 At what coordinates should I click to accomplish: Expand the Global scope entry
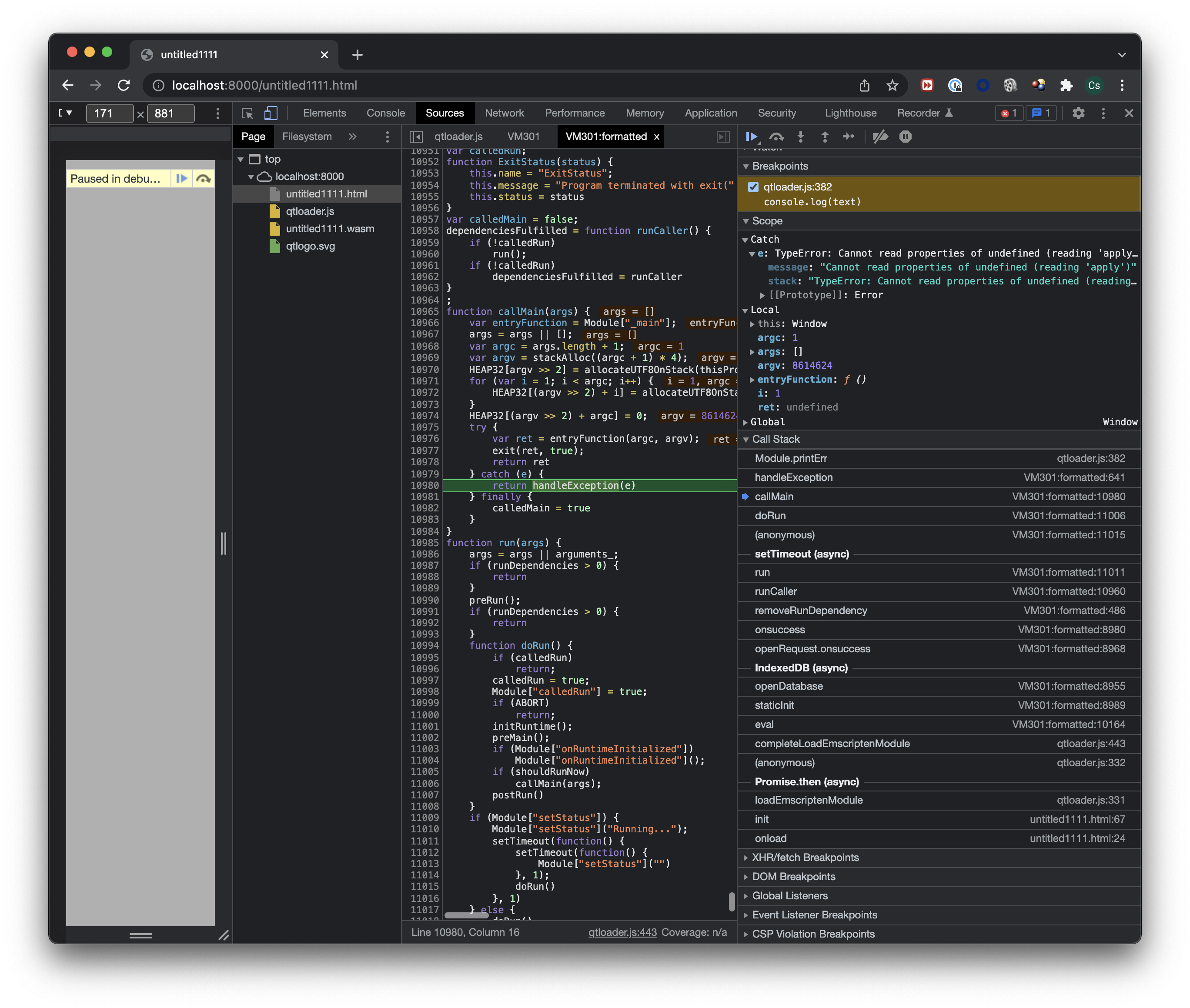coord(745,422)
